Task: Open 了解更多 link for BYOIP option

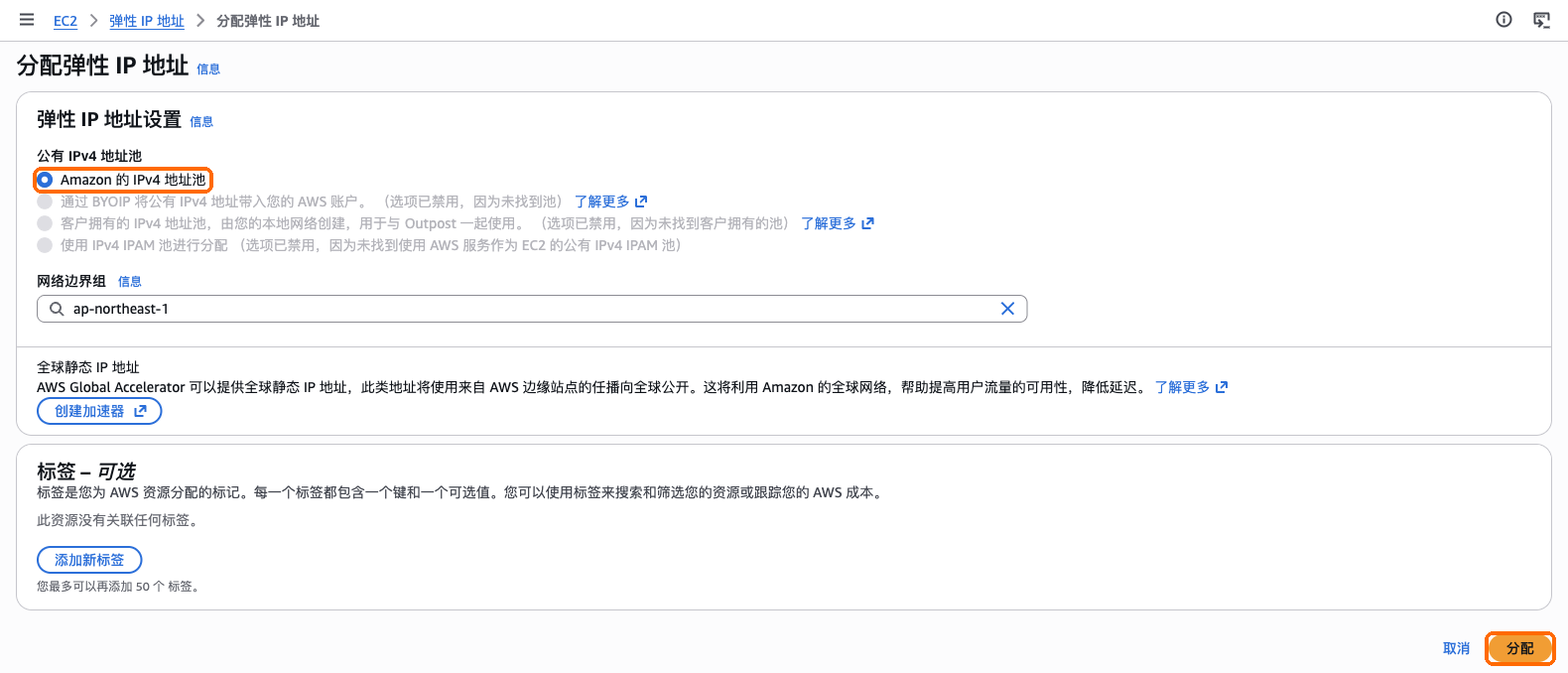Action: [x=610, y=202]
